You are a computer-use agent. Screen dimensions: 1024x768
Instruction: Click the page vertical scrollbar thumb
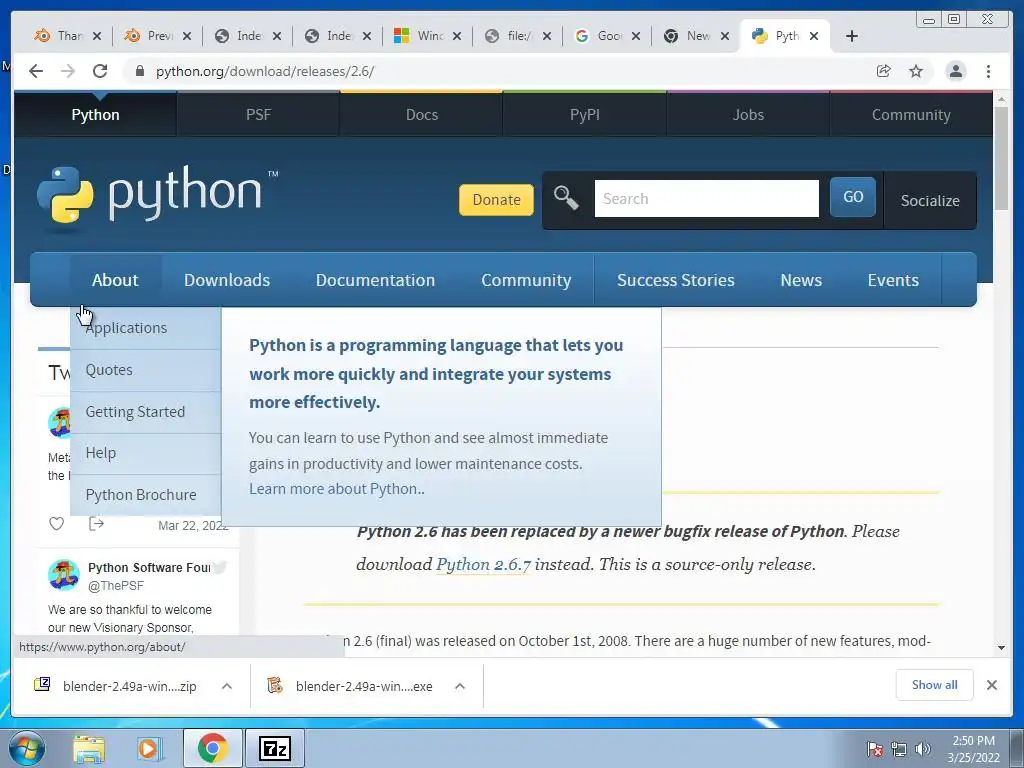pos(1001,159)
